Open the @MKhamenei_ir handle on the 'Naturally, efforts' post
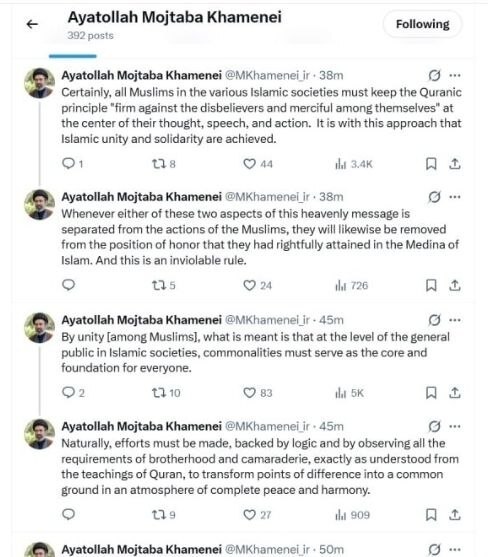488x557 pixels. (x=267, y=426)
